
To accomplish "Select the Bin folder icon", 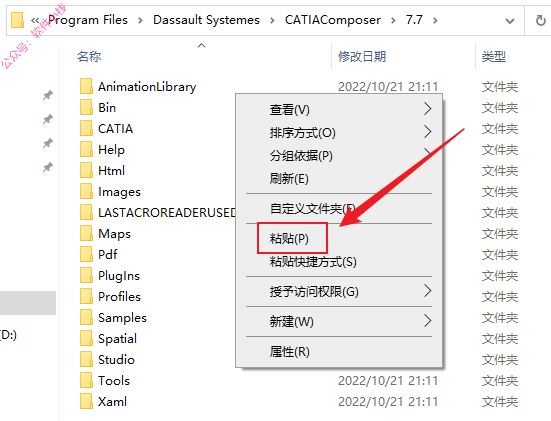I will [x=86, y=108].
